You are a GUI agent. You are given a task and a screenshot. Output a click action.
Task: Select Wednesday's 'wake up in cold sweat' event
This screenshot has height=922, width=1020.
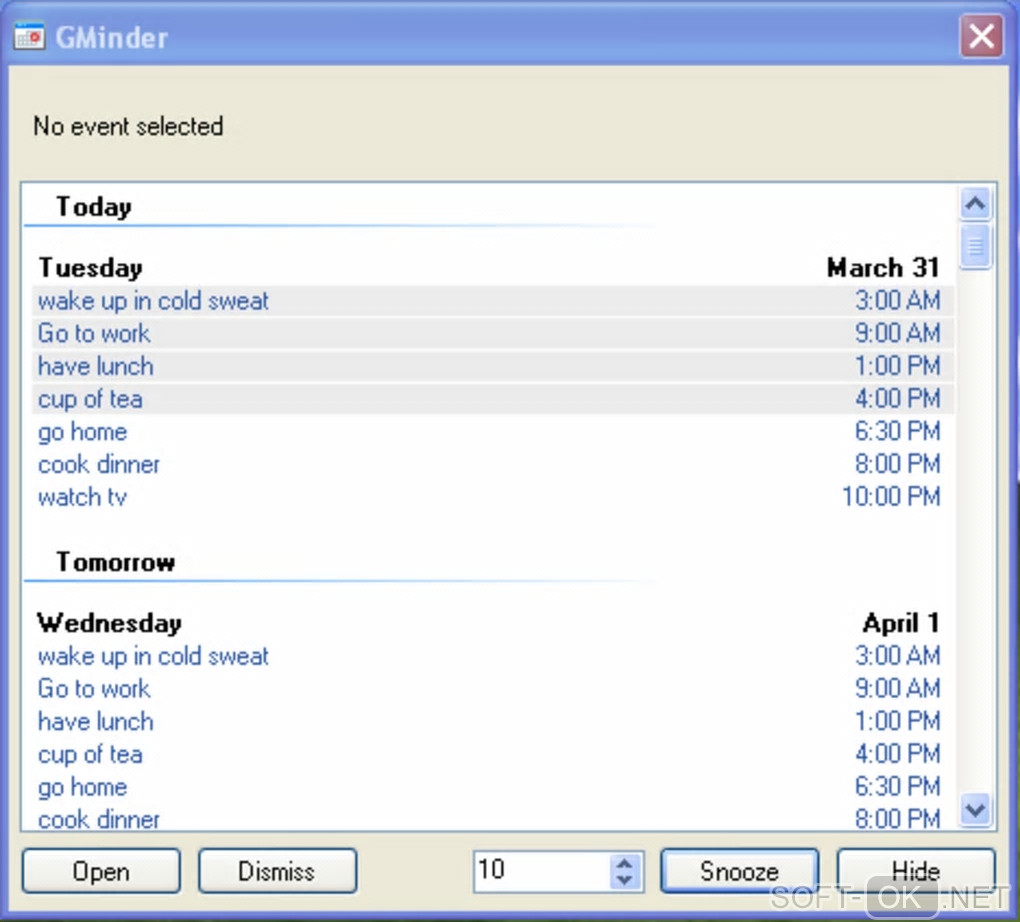click(x=493, y=656)
